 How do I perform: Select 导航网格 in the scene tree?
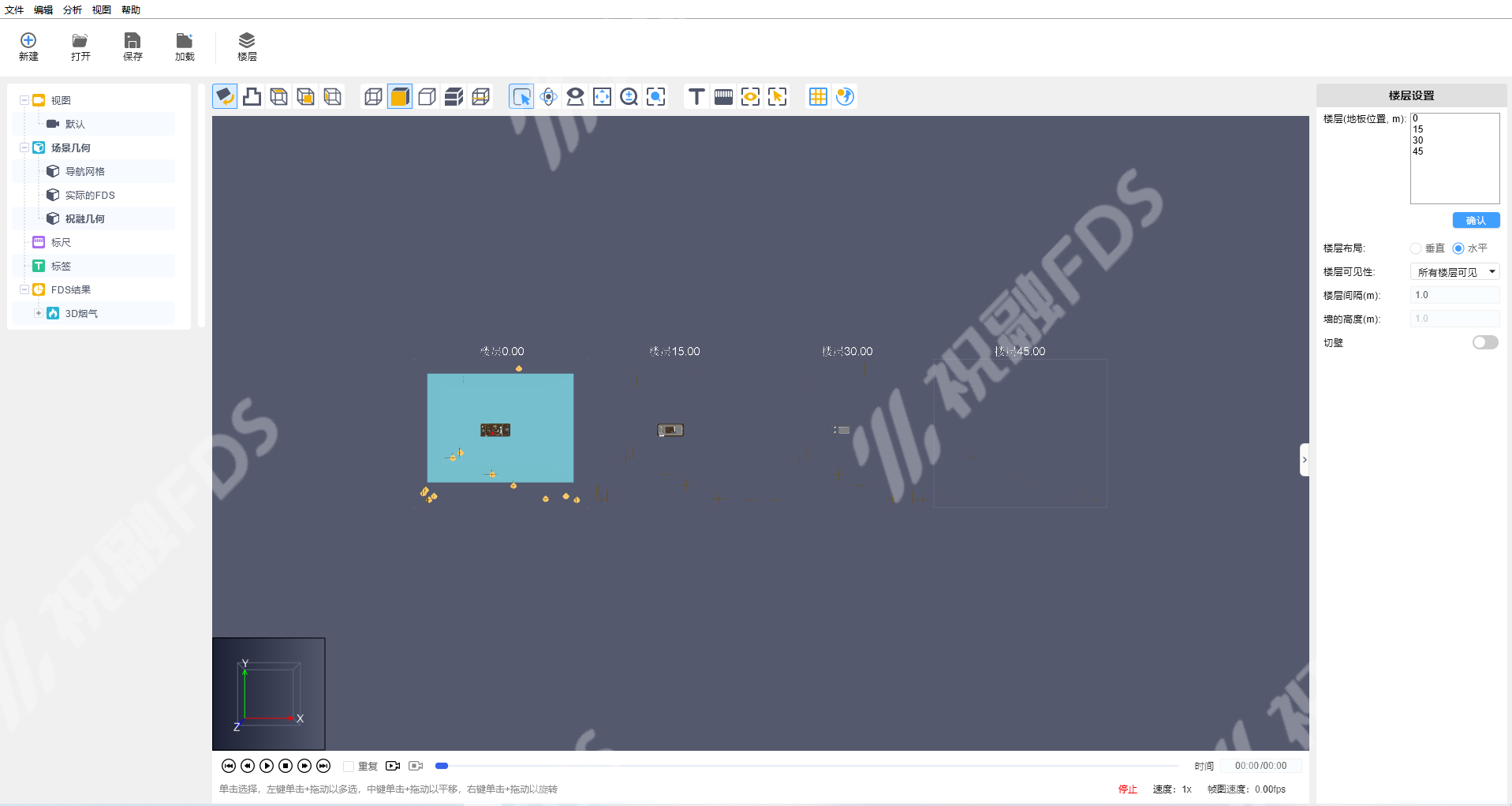pyautogui.click(x=85, y=171)
